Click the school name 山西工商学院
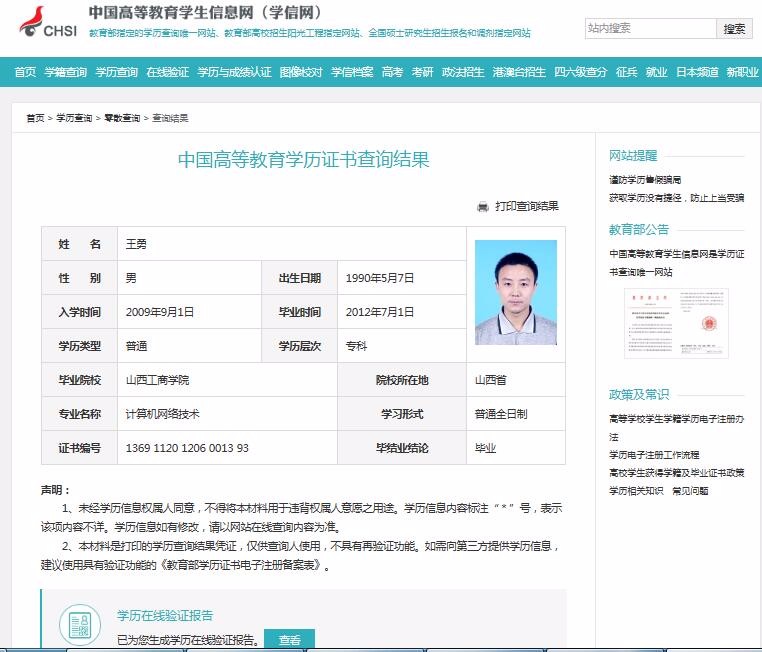 (x=157, y=380)
